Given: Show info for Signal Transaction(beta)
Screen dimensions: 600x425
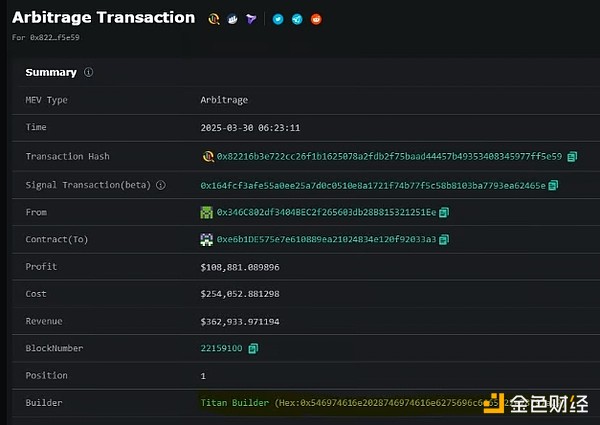Looking at the screenshot, I should [160, 185].
